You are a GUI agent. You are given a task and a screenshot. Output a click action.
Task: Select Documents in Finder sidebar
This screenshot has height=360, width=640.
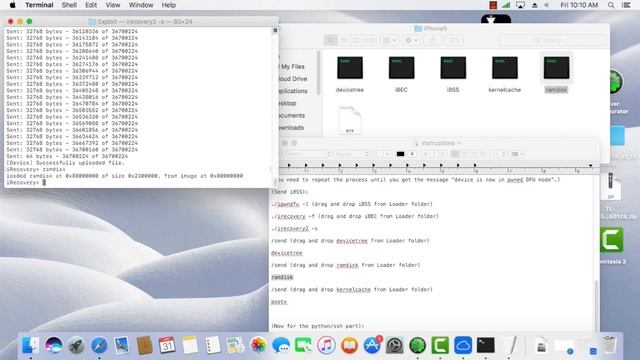291,116
